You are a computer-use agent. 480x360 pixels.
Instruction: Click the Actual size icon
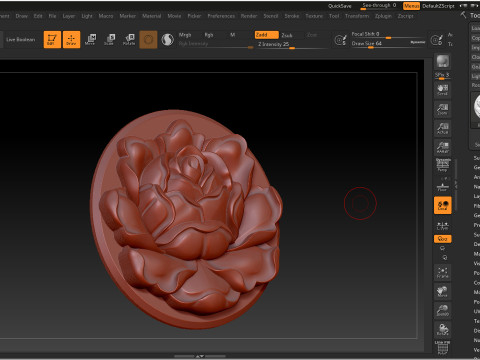[443, 128]
